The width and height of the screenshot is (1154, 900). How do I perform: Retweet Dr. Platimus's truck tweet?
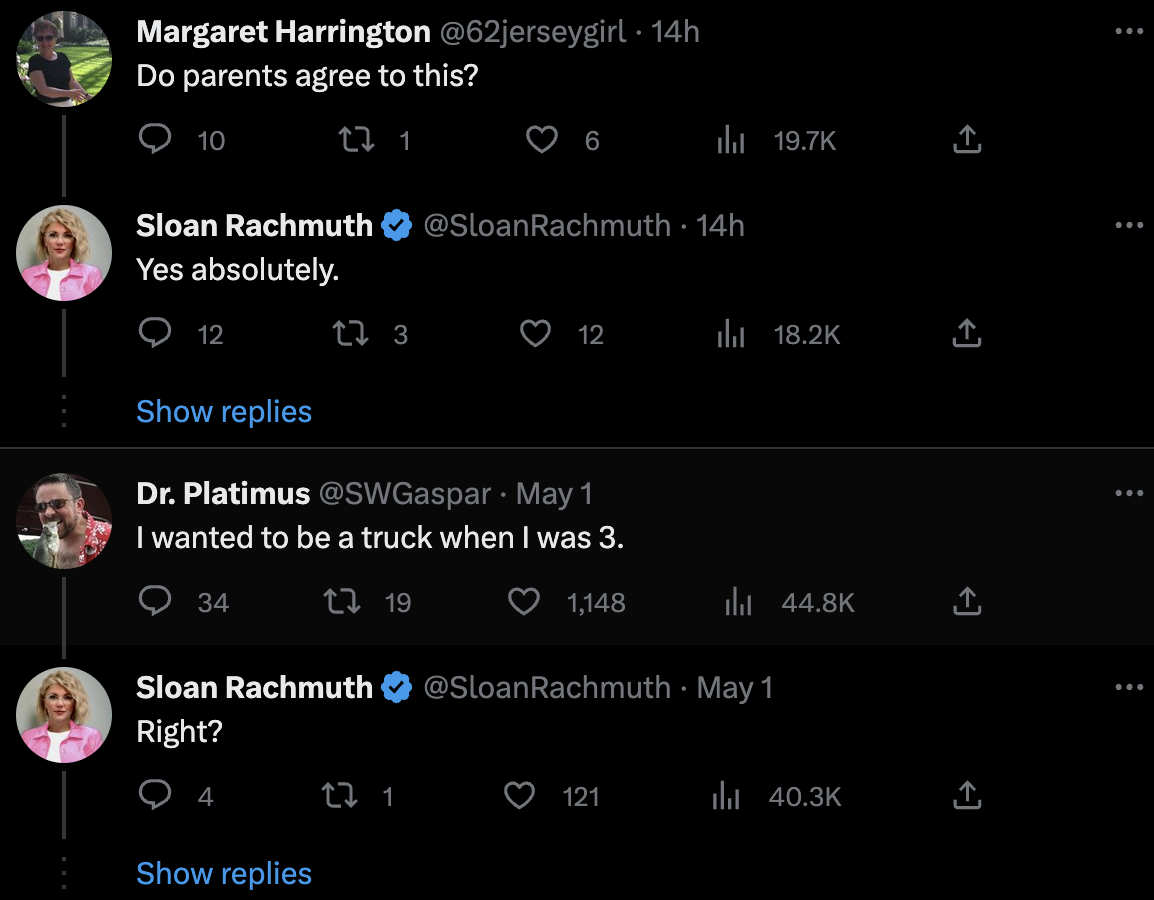point(343,602)
